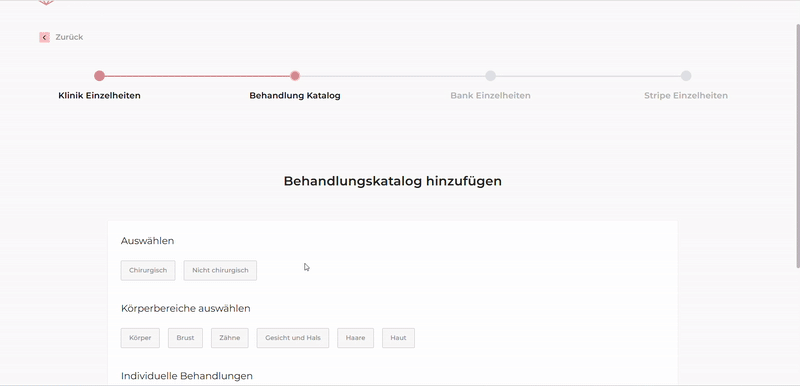Select the Nicht chirurgisch option
800x386 pixels.
click(220, 270)
